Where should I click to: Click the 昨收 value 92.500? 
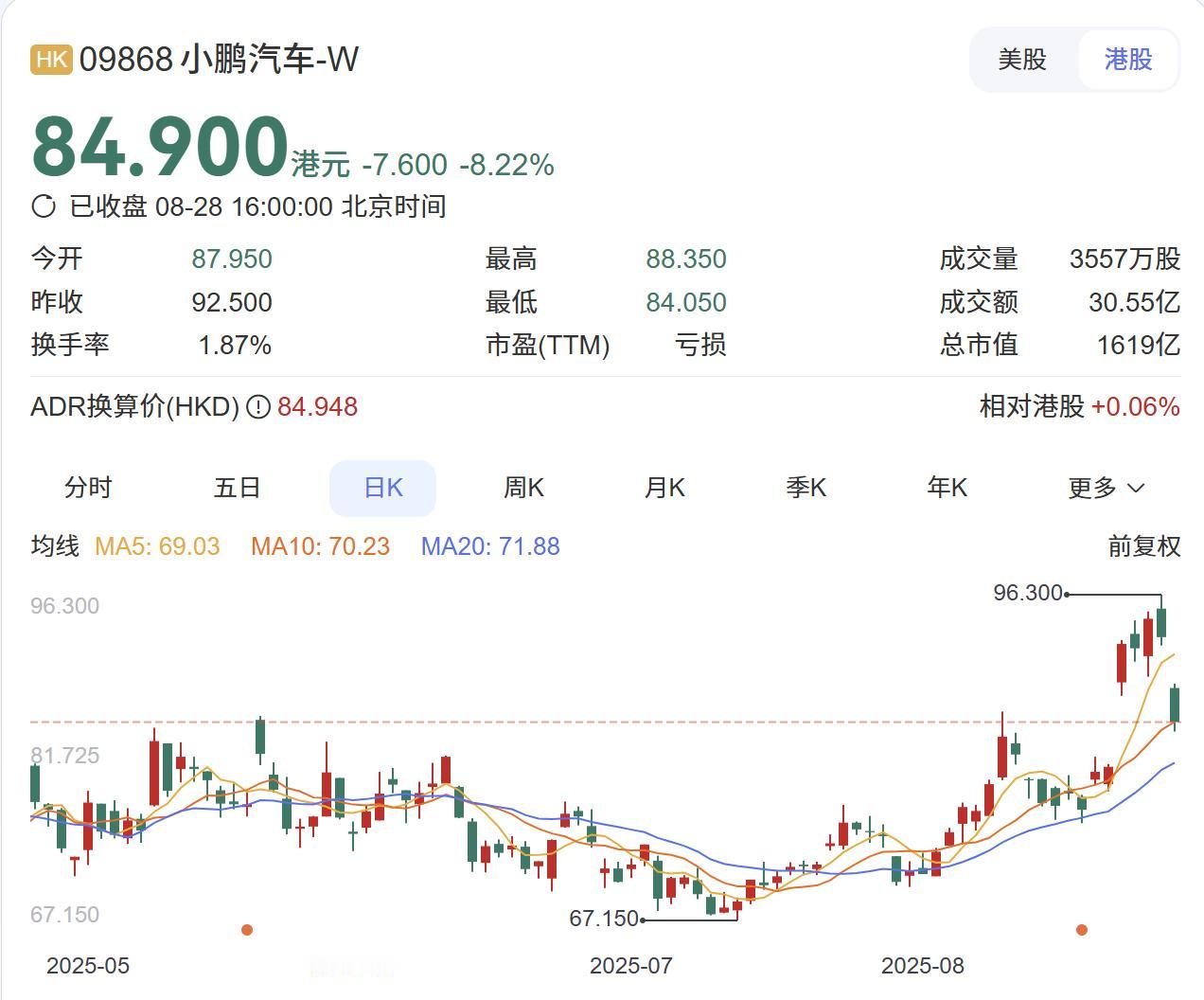coord(232,302)
